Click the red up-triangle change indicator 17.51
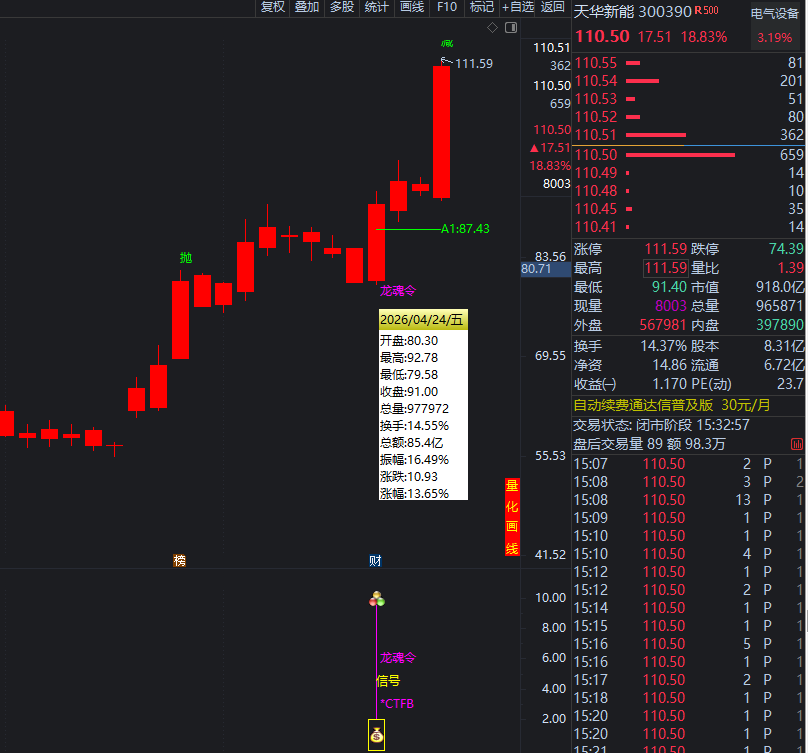The height and width of the screenshot is (753, 808). tap(550, 148)
